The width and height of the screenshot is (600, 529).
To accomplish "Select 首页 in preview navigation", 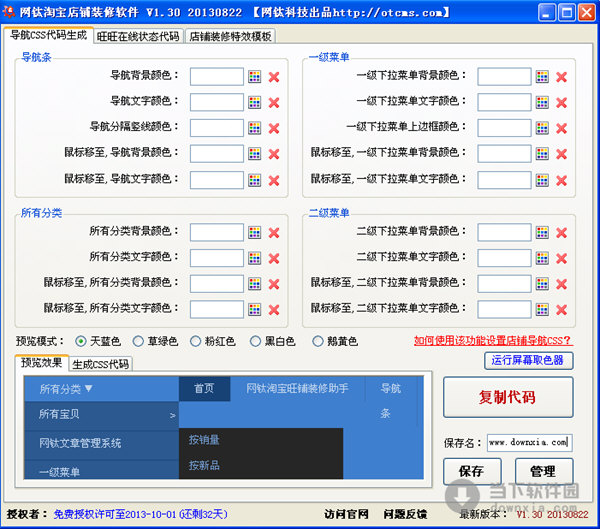I will 204,389.
